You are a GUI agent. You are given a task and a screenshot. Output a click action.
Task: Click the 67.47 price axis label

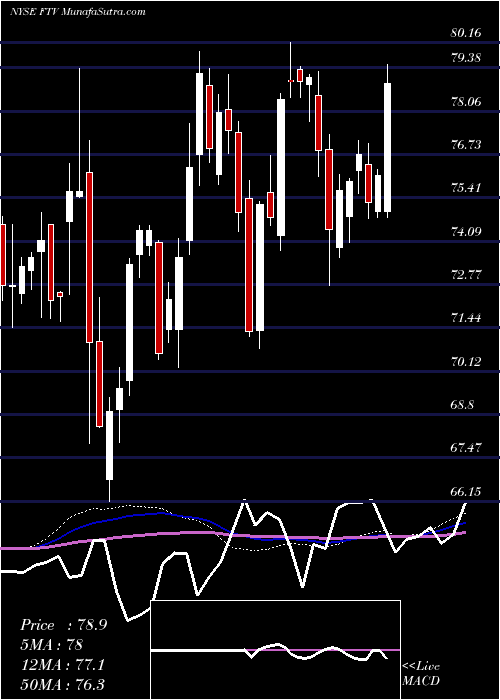[x=467, y=448]
